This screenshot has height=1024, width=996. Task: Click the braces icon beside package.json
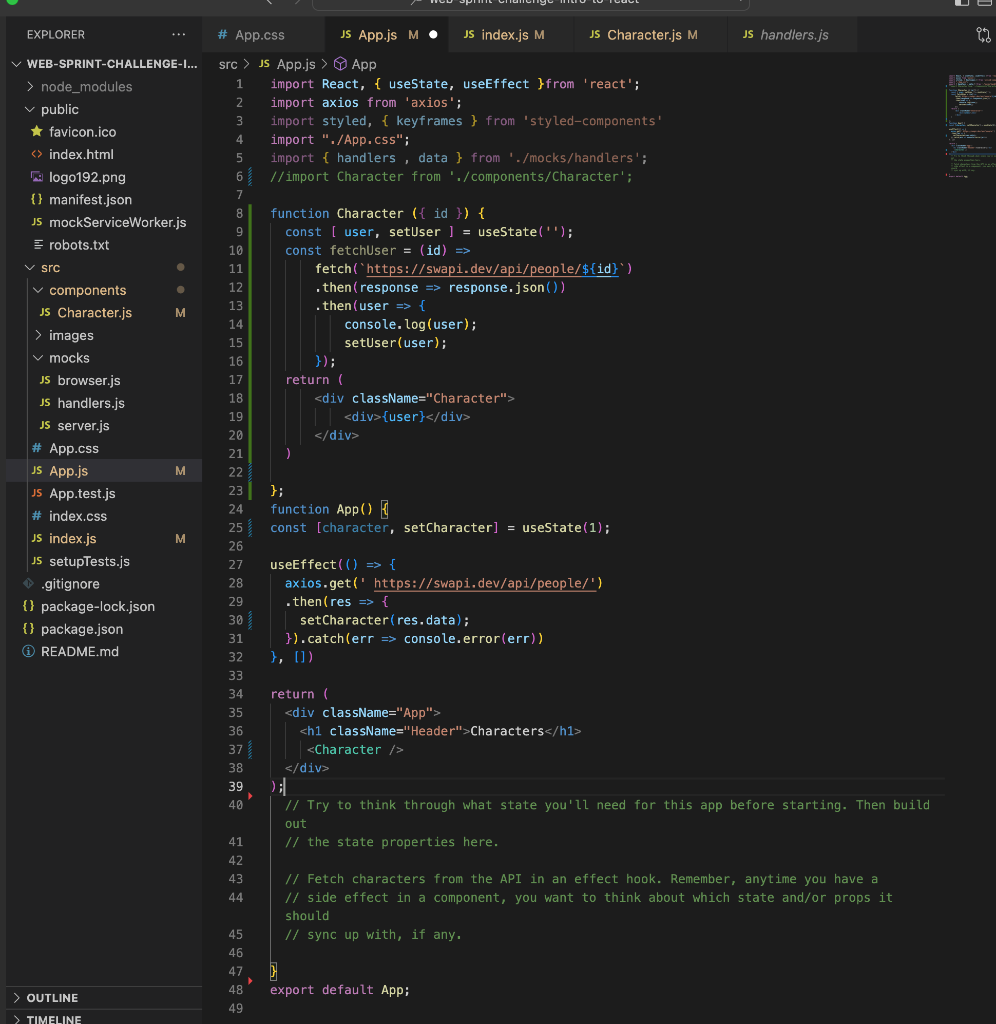click(29, 629)
